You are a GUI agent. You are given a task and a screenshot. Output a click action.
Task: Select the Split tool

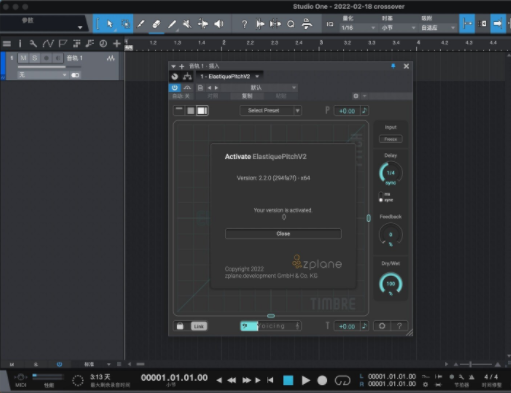[141, 24]
